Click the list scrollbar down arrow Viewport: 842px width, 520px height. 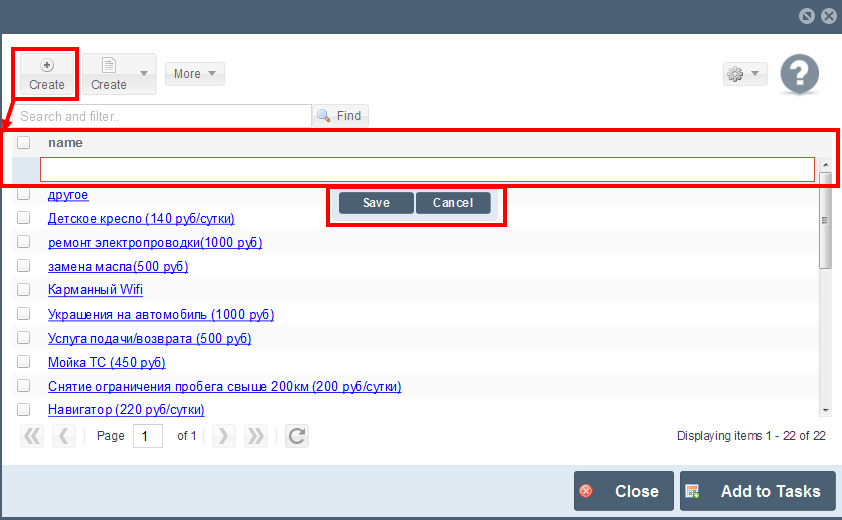click(x=825, y=410)
